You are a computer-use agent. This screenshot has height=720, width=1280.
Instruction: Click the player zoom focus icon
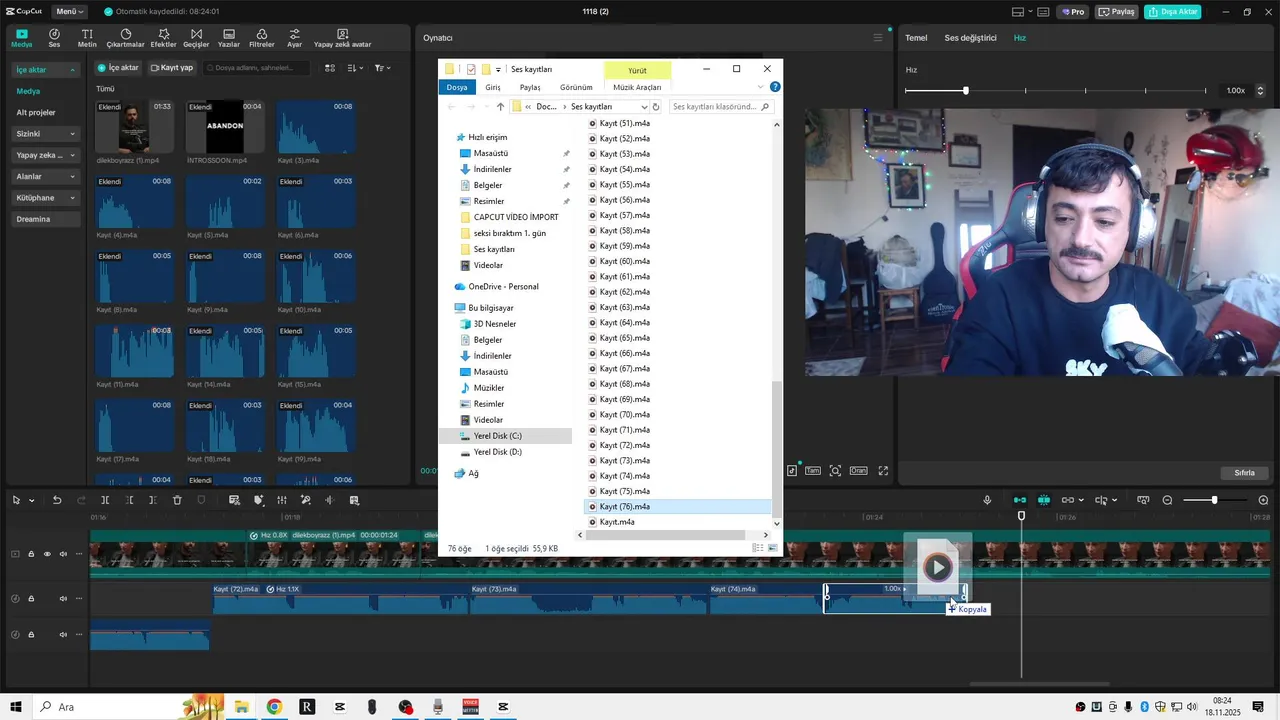[835, 470]
